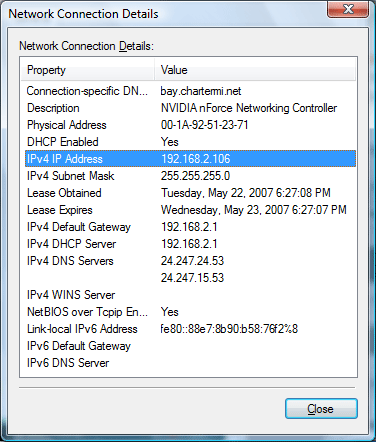
Task: Click the Close button
Action: pos(321,408)
